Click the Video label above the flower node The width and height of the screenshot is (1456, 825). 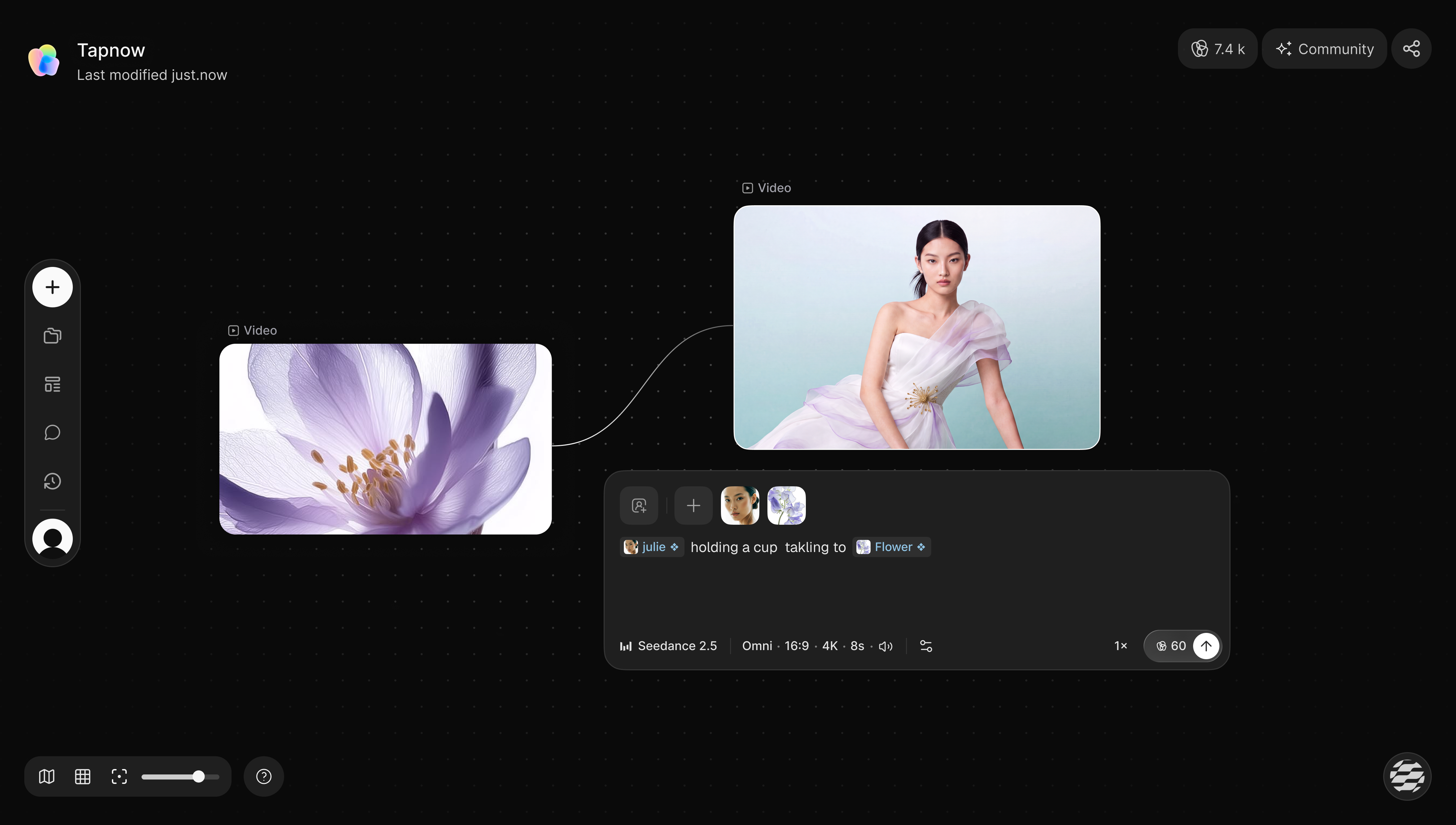[253, 330]
